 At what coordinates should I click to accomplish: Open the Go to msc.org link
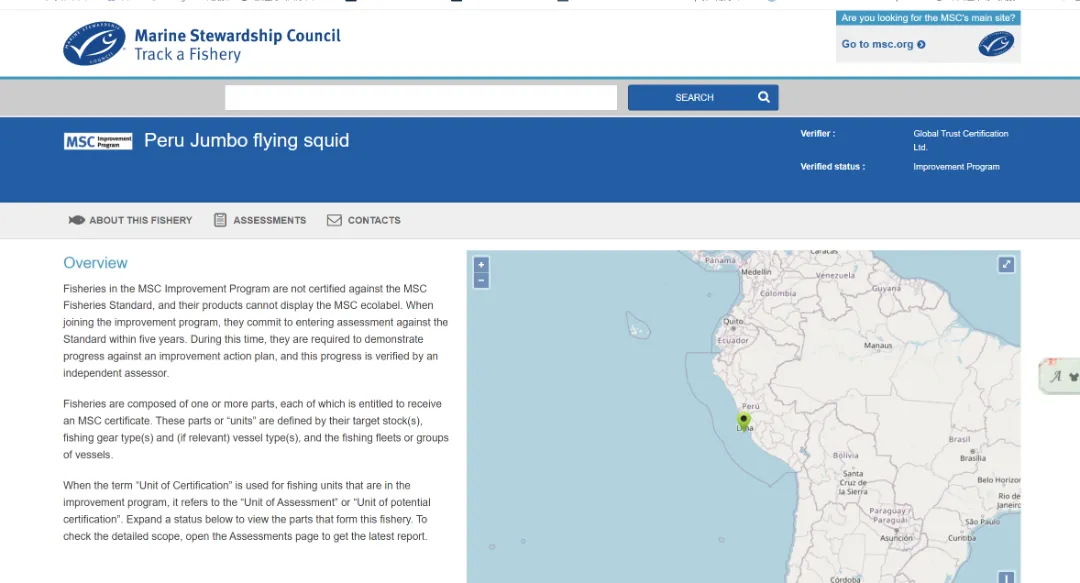click(883, 44)
